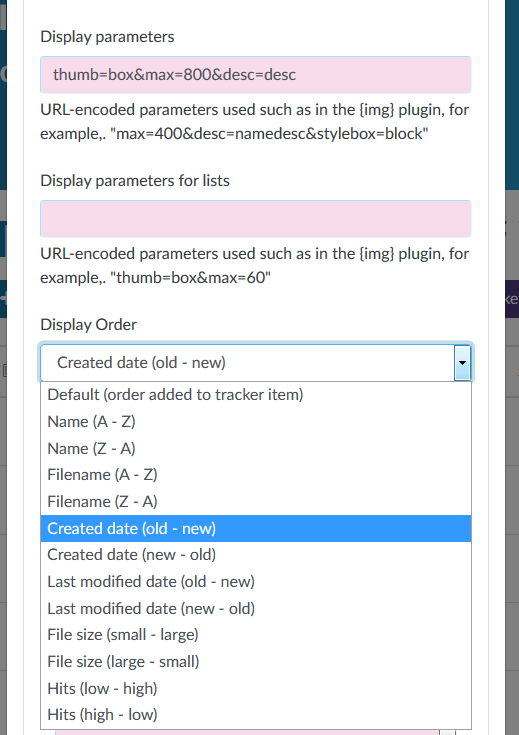Select Filename (A - Z) option
This screenshot has height=735, width=519.
point(256,475)
